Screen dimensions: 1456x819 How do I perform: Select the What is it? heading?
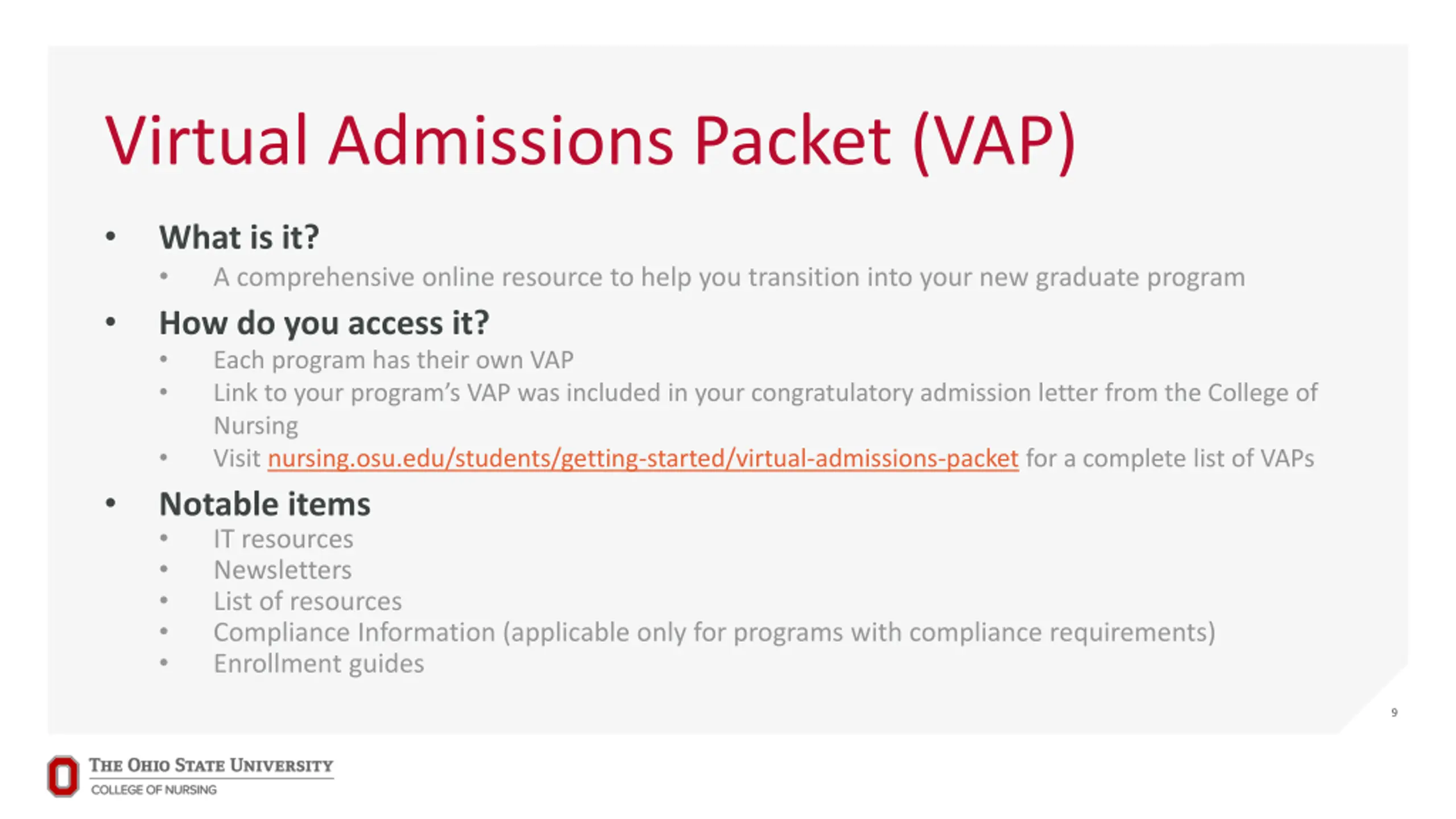tap(239, 237)
